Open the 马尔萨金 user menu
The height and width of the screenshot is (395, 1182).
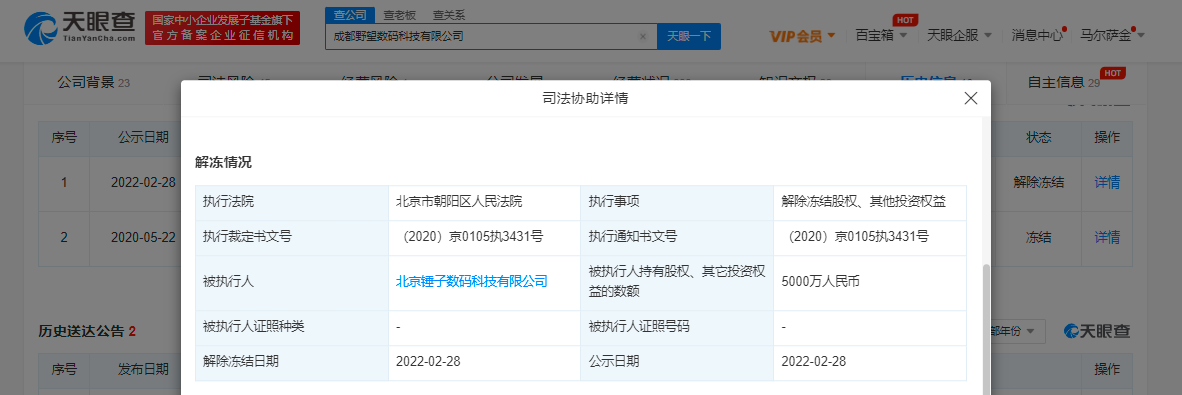pyautogui.click(x=1112, y=35)
